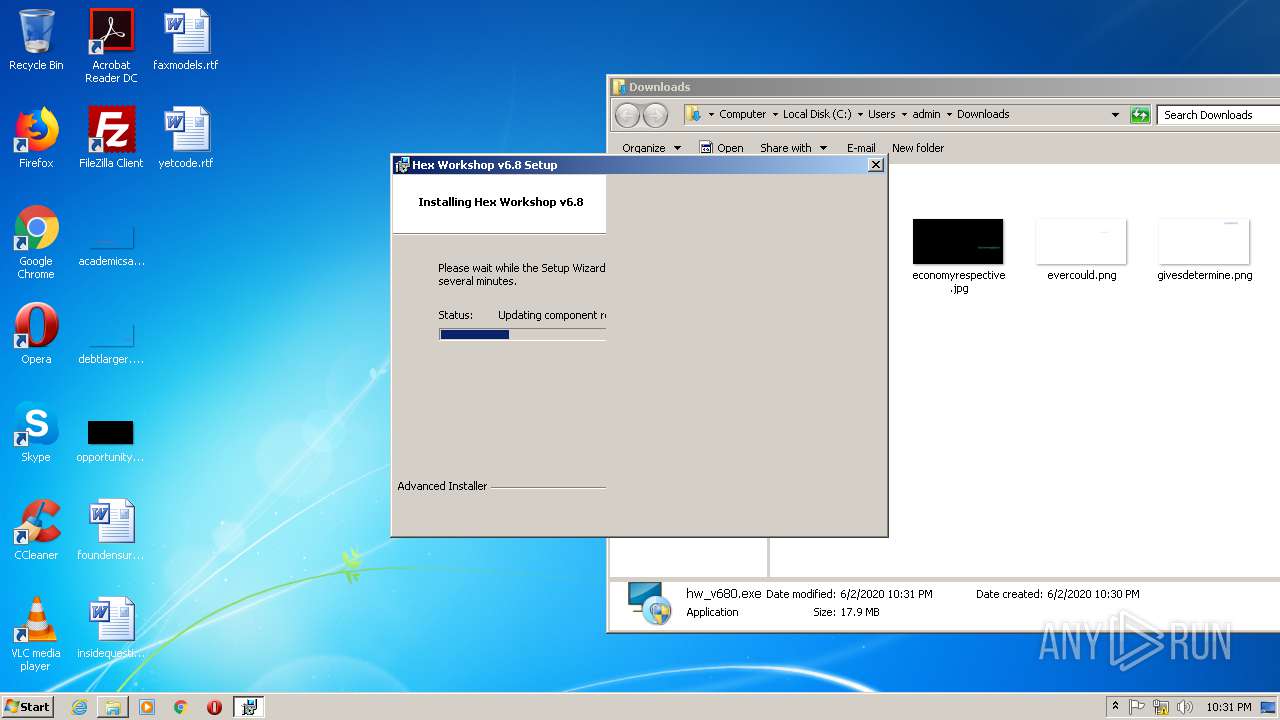Click the network tray icon

1161,707
